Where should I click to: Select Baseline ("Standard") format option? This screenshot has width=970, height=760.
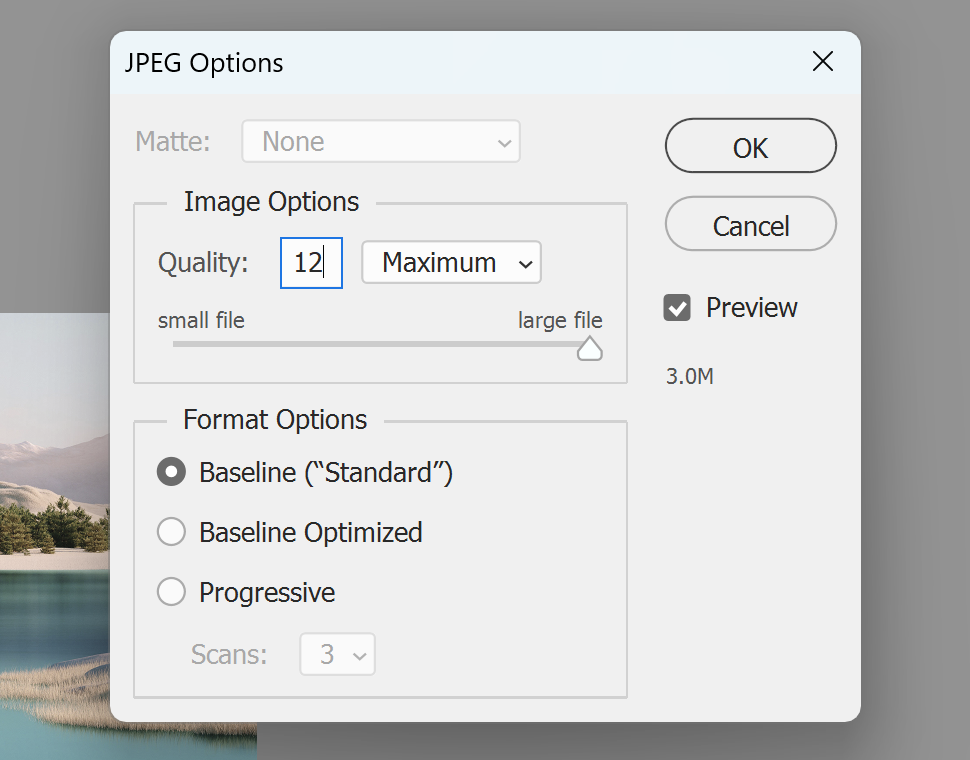tap(171, 472)
